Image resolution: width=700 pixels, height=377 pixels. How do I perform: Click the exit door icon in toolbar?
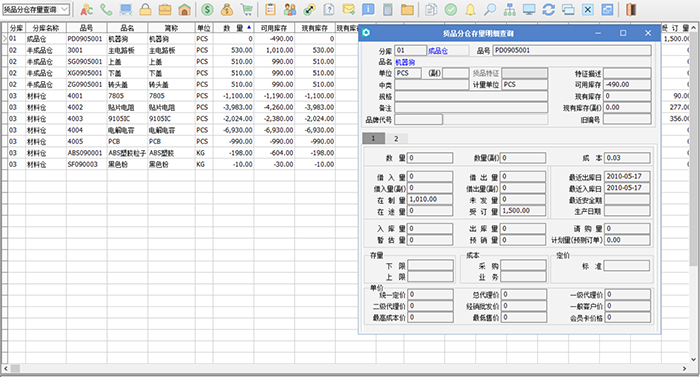[631, 9]
